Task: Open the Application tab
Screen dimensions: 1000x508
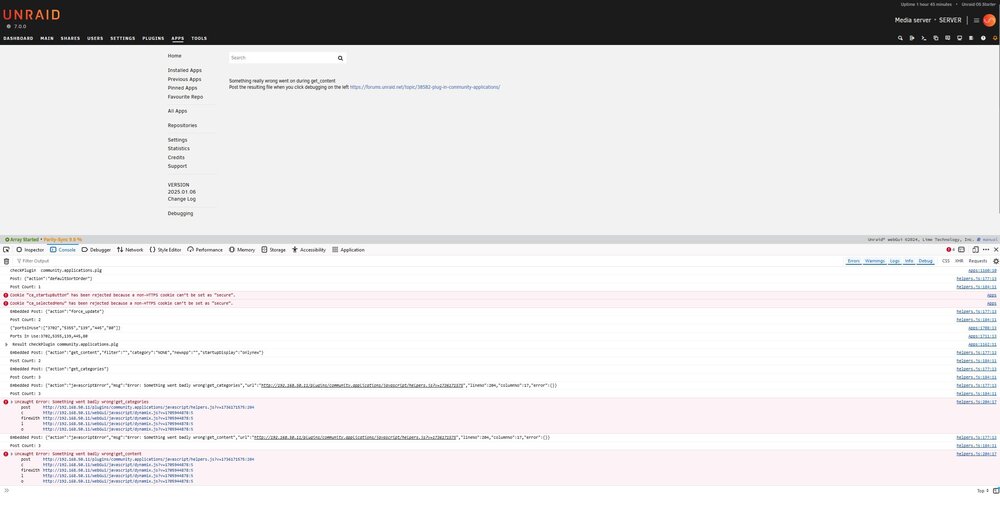Action: 348,250
